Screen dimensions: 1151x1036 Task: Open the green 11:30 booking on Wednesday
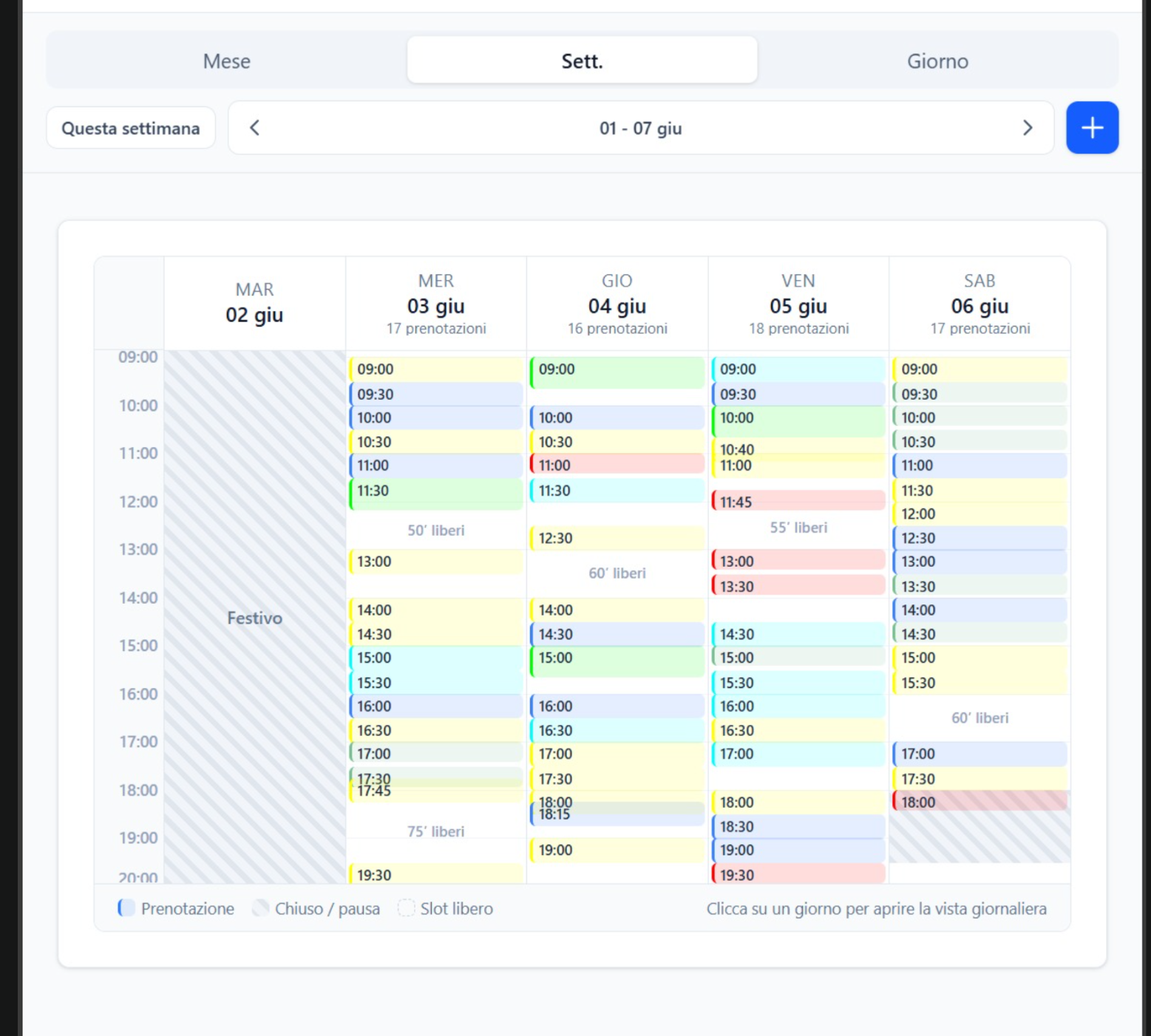pos(436,494)
